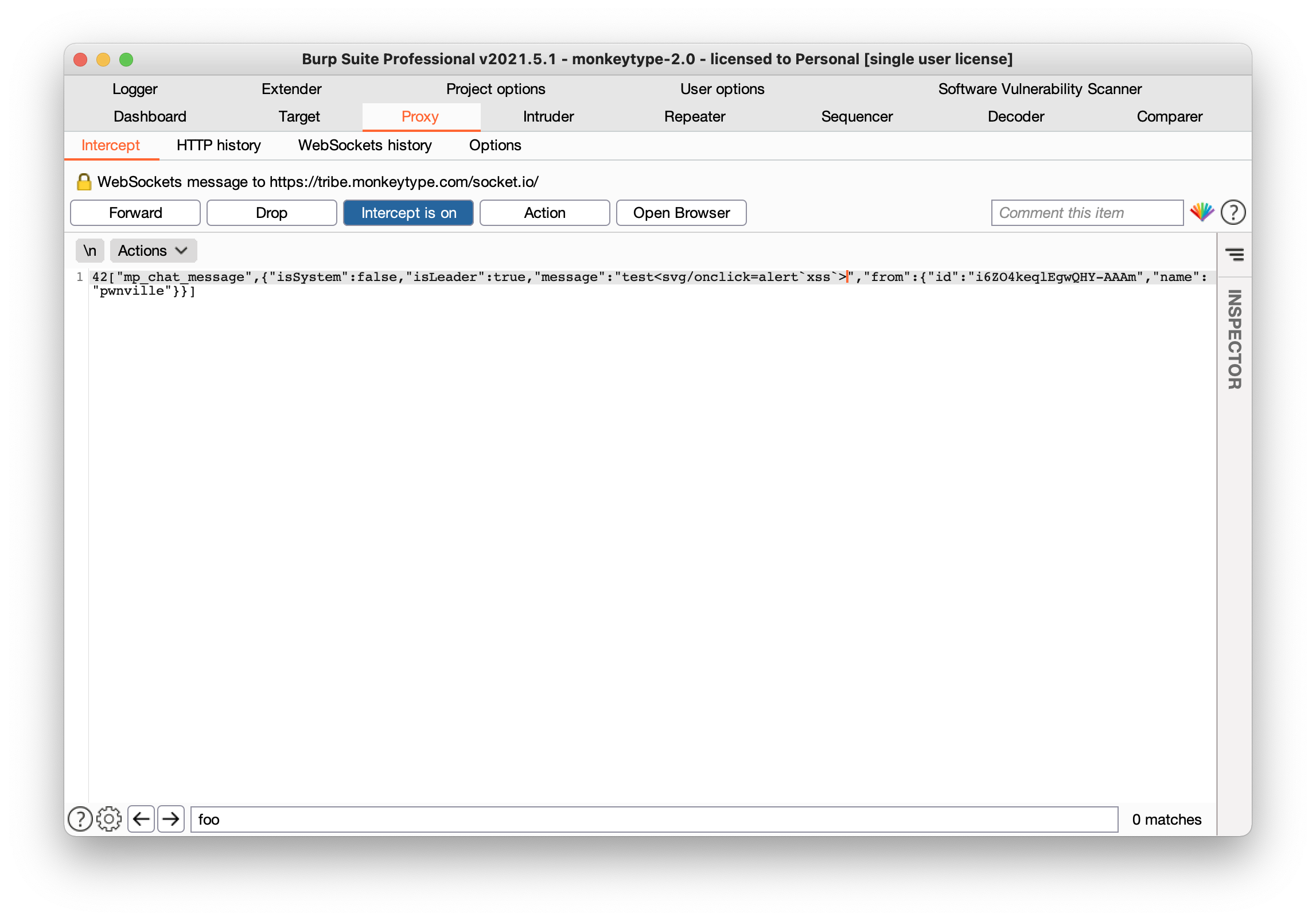
Task: Open help via question mark beside comment field
Action: pos(1233,212)
